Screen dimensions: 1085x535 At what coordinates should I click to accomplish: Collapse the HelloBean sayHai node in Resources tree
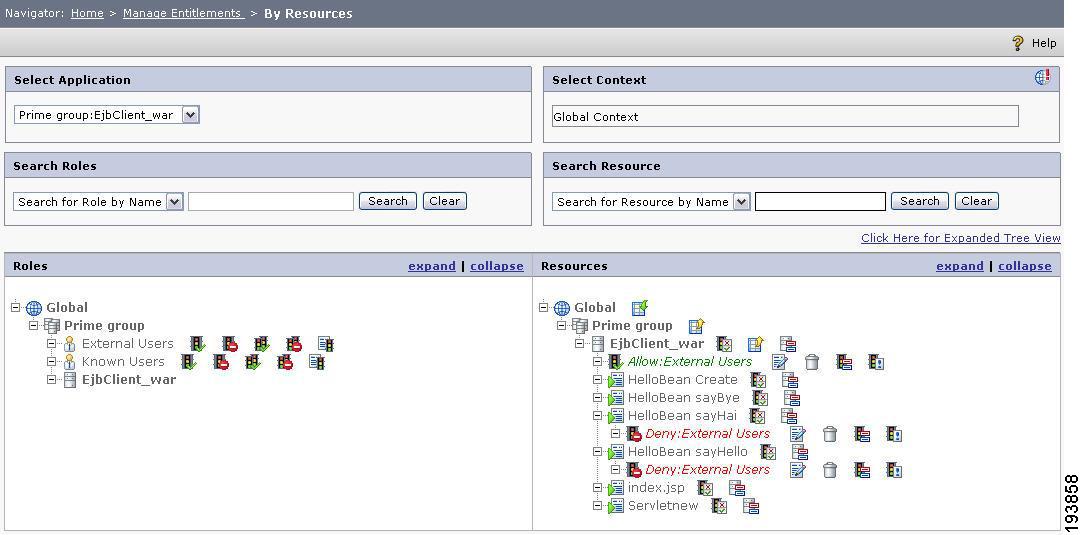[599, 415]
